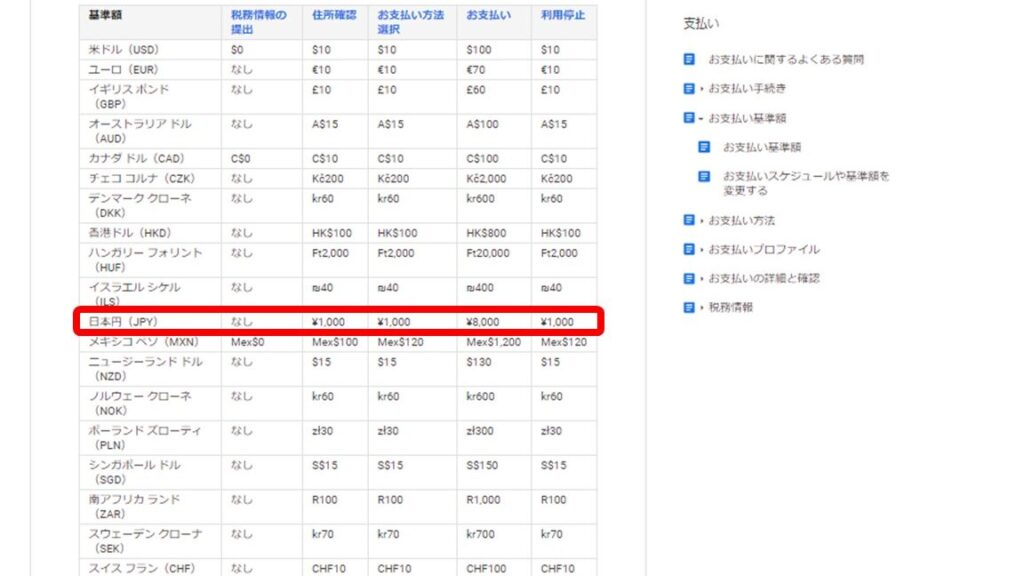The image size is (1024, 576).
Task: Select the スウェーデン クローナ (SEK) row label
Action: [x=144, y=541]
